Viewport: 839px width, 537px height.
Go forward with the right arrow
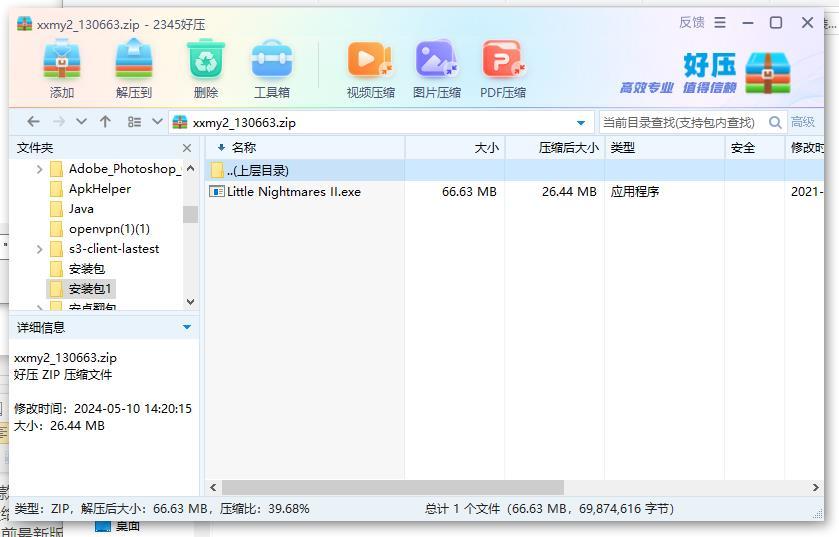coord(58,122)
